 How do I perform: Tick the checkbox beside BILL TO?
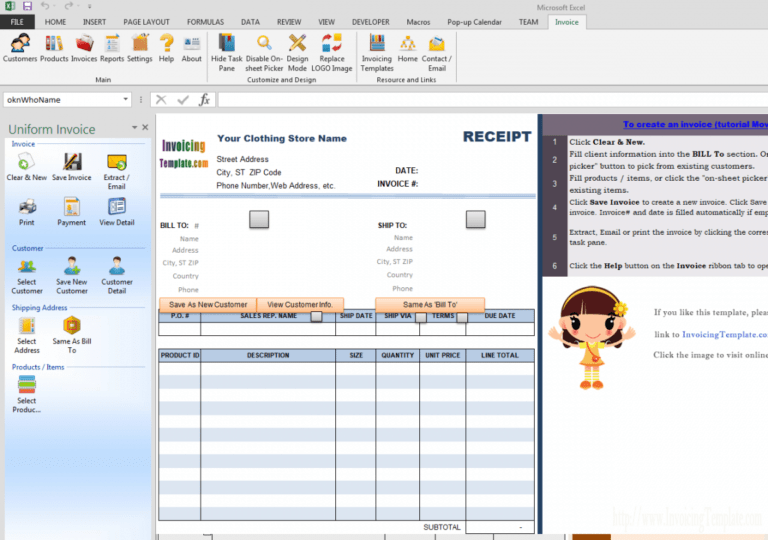click(x=258, y=219)
